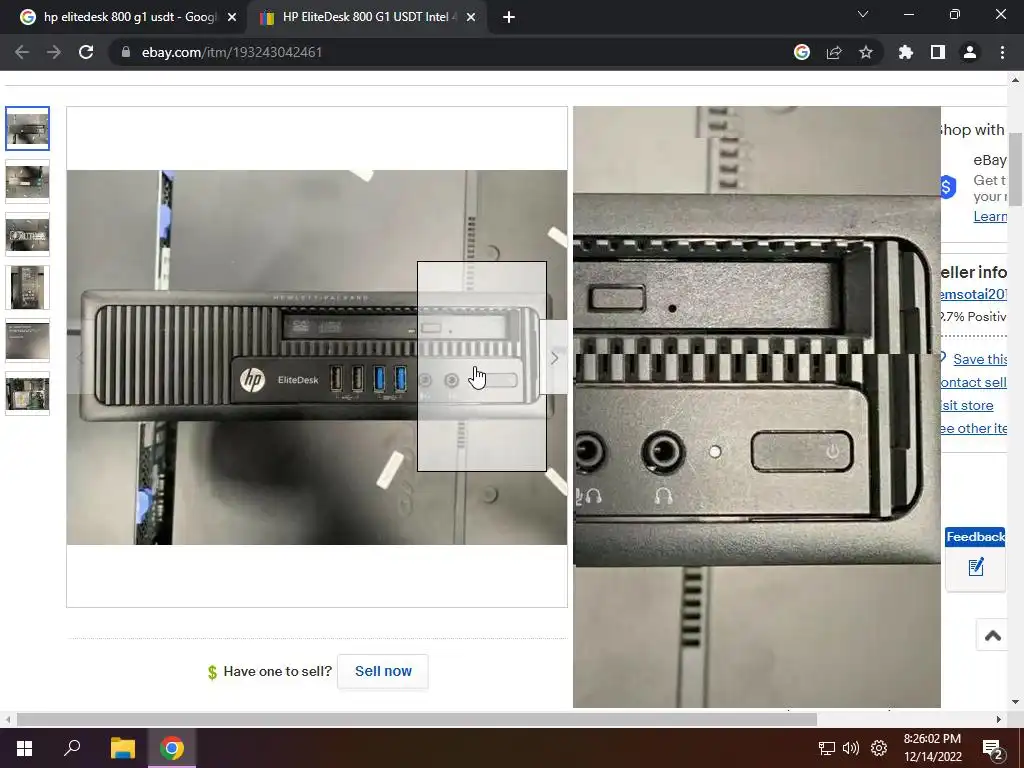Click the Sell now button
Image resolution: width=1024 pixels, height=768 pixels.
pyautogui.click(x=383, y=671)
